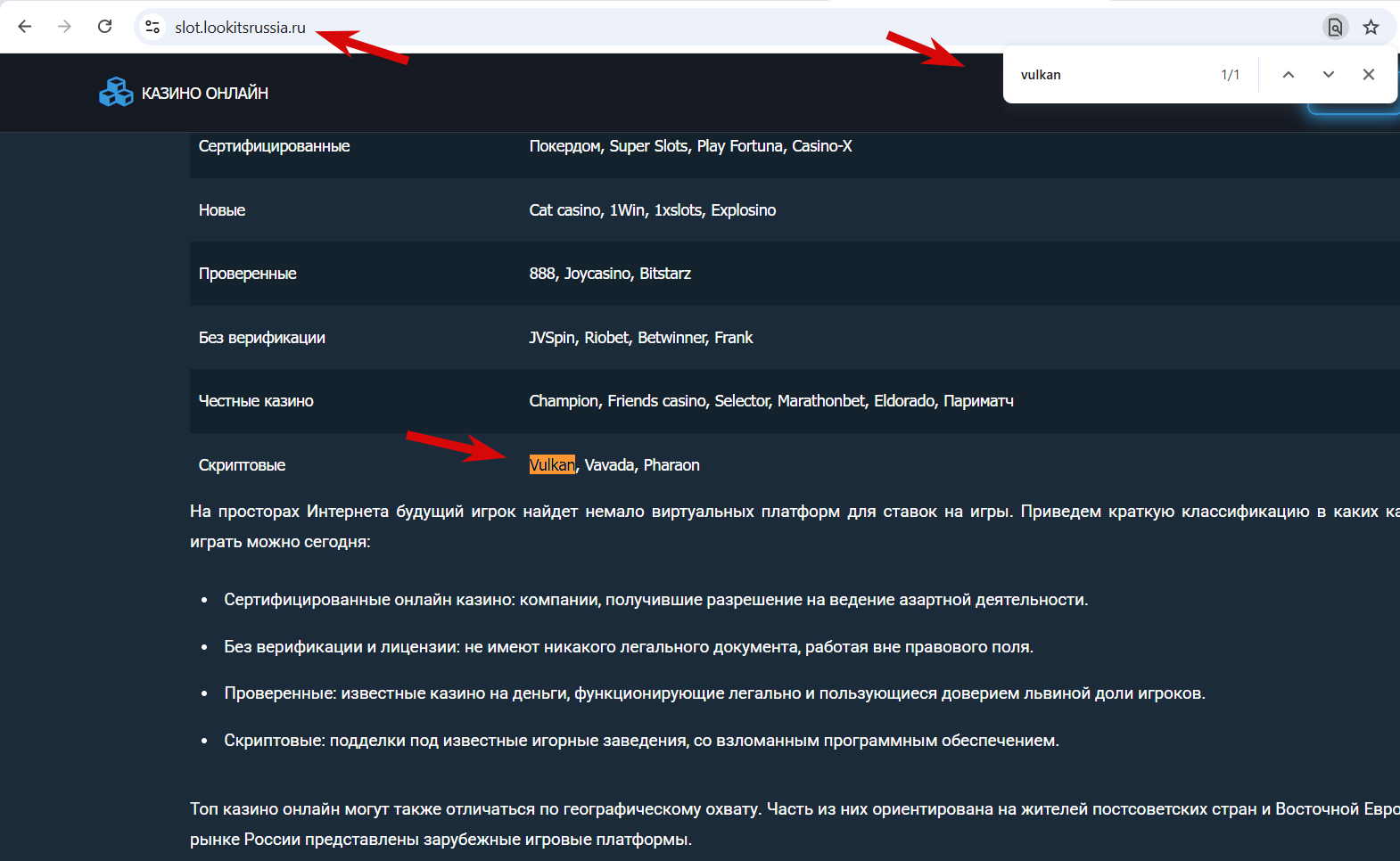Jump to next find result
This screenshot has width=1400, height=861.
click(x=1329, y=75)
